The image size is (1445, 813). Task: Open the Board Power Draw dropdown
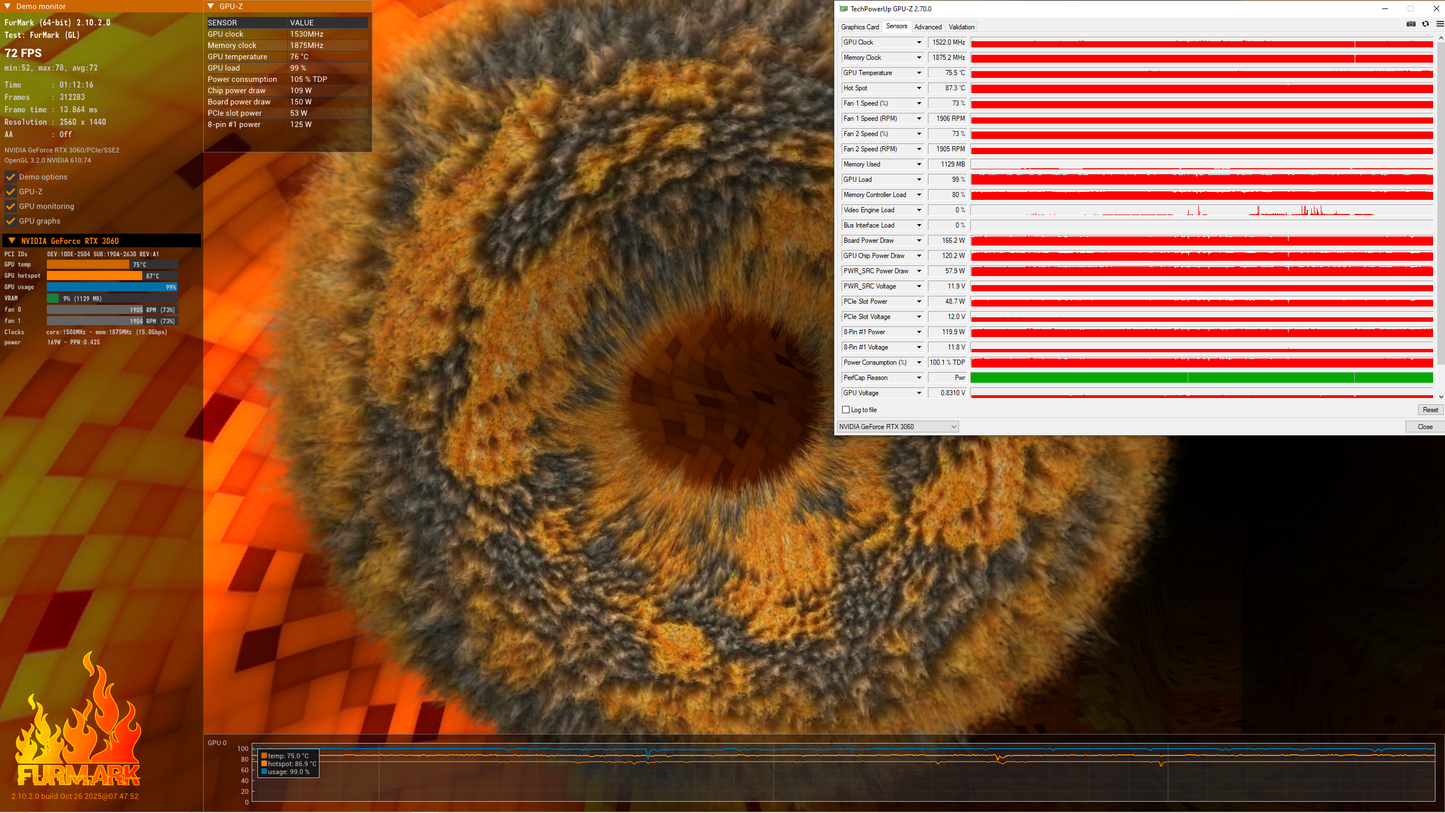pyautogui.click(x=919, y=241)
